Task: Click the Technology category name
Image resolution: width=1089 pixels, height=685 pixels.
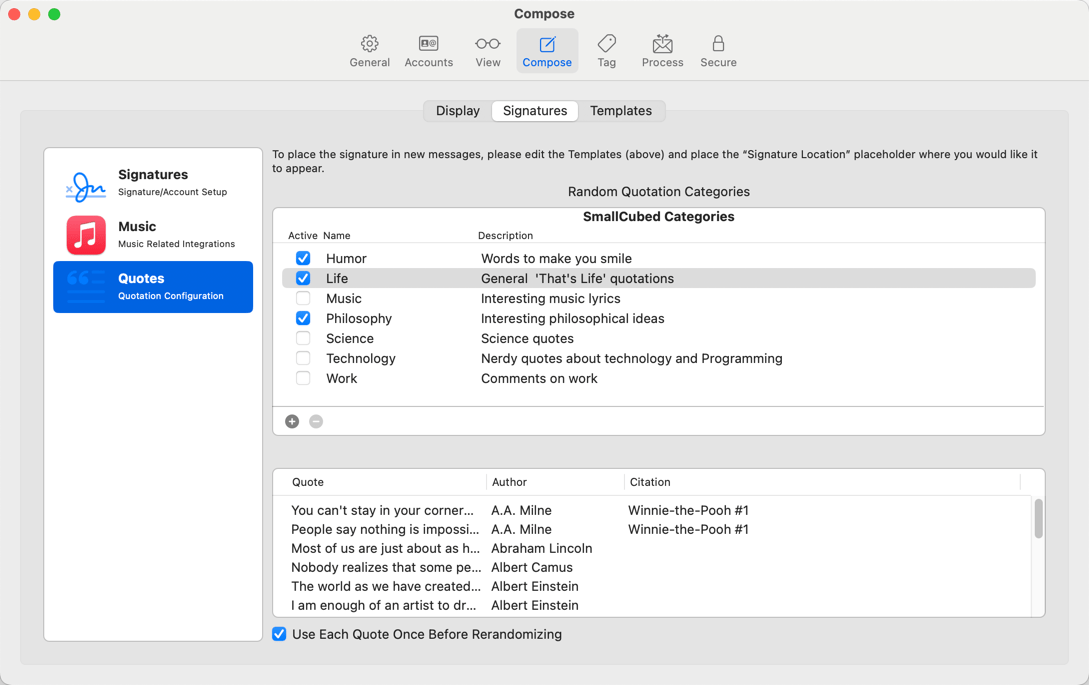Action: coord(360,358)
